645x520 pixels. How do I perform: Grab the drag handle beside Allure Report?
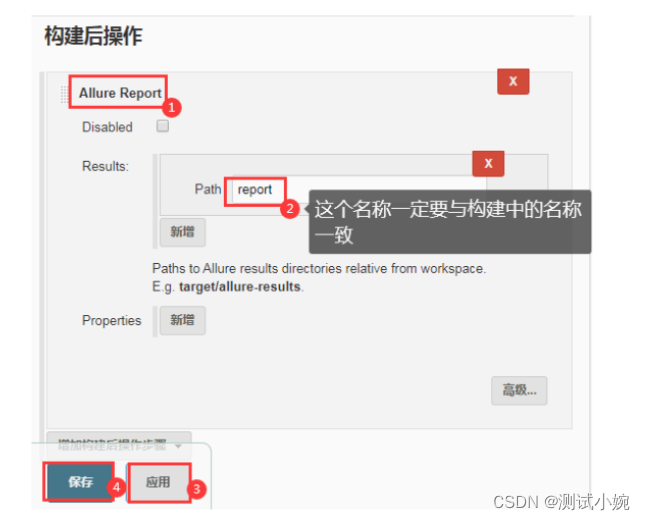pos(65,94)
